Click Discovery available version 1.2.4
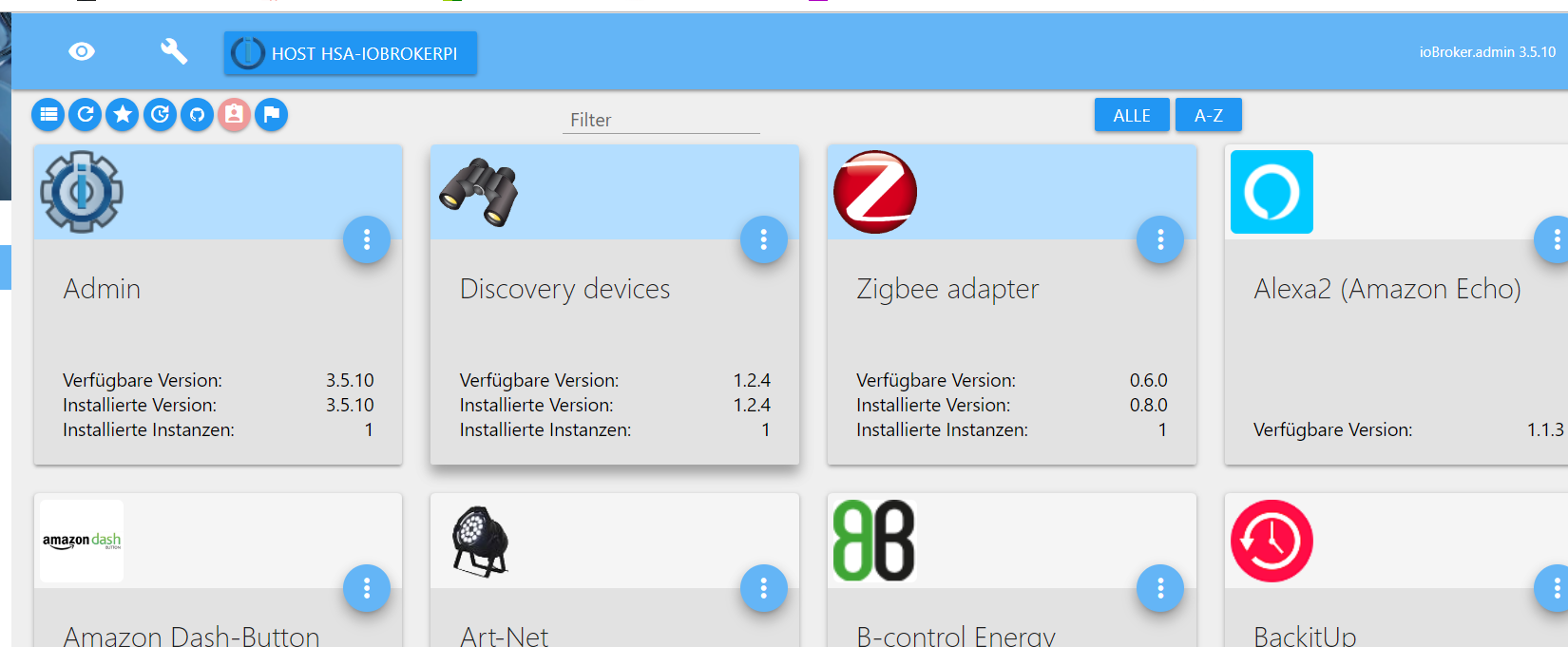1568x647 pixels. click(752, 380)
